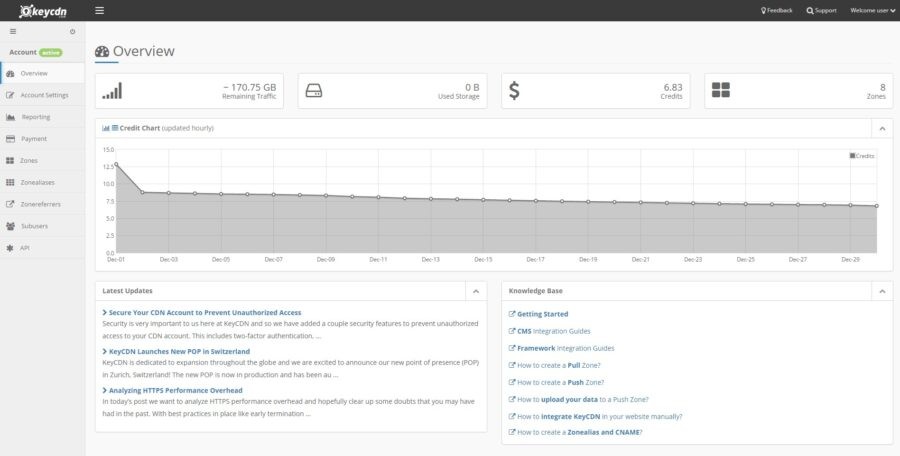Click the 6.83 credits value
The width and height of the screenshot is (900, 456).
pos(673,87)
